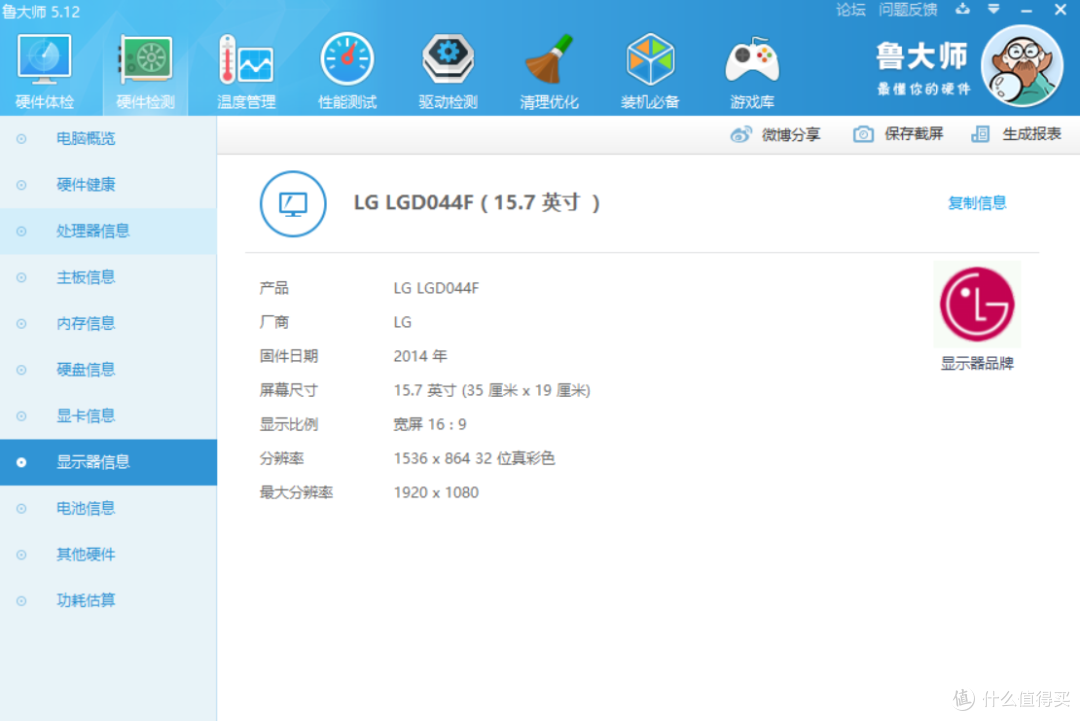Click the bullet icon beside 硬件健康
This screenshot has height=721, width=1080.
click(x=21, y=185)
